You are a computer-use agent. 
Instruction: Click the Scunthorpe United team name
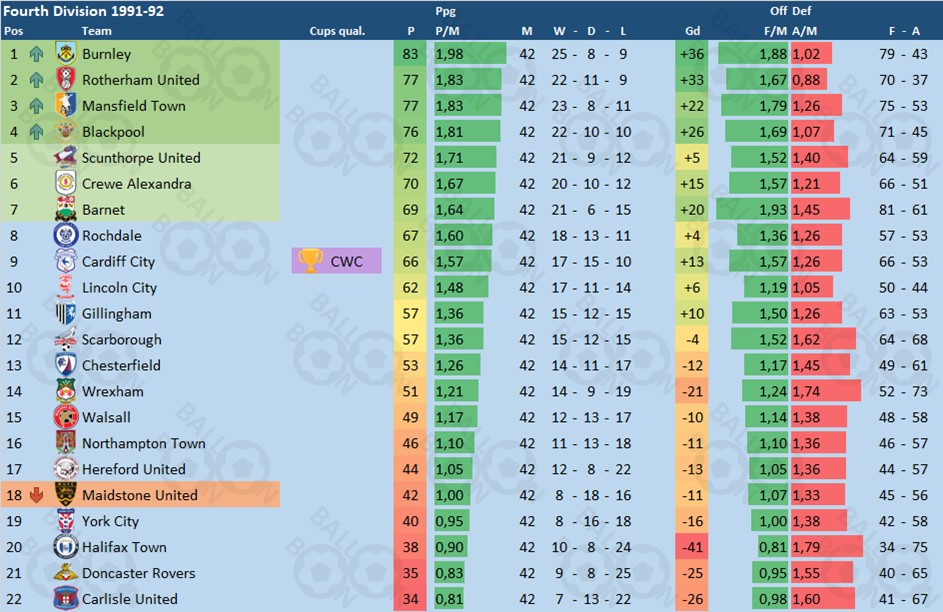point(141,158)
